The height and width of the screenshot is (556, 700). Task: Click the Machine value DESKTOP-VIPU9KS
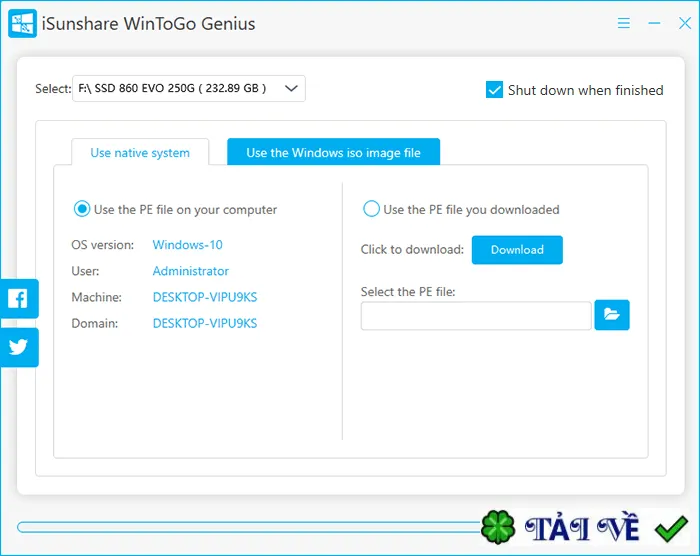[205, 297]
